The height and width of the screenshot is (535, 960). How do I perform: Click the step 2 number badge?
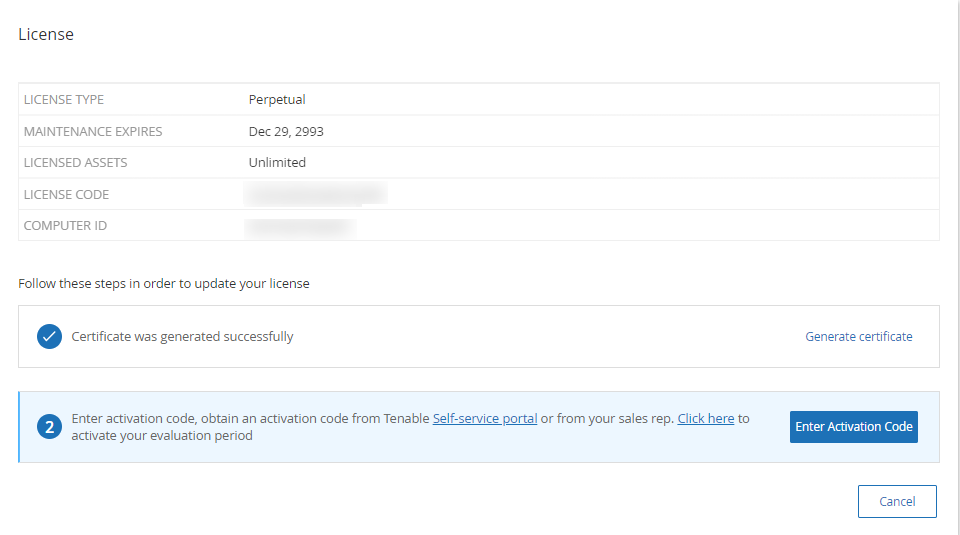(49, 427)
